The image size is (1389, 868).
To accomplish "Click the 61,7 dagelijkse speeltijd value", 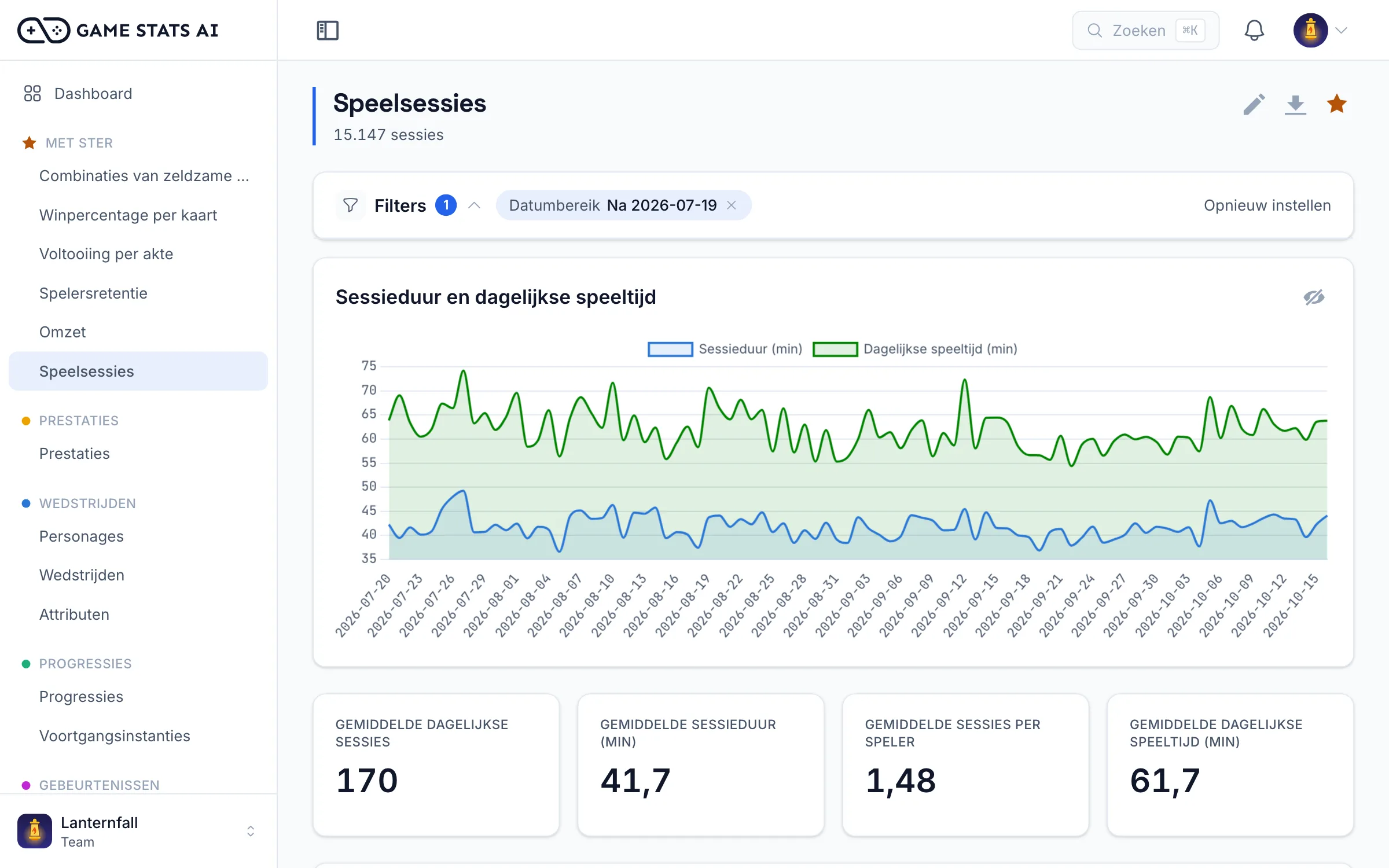I will 1165,781.
